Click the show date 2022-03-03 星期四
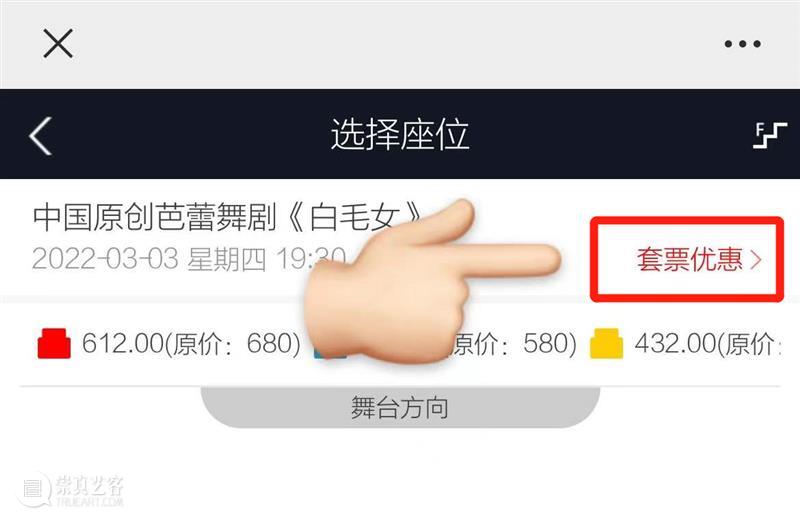Viewport: 800px width, 521px height. point(149,259)
